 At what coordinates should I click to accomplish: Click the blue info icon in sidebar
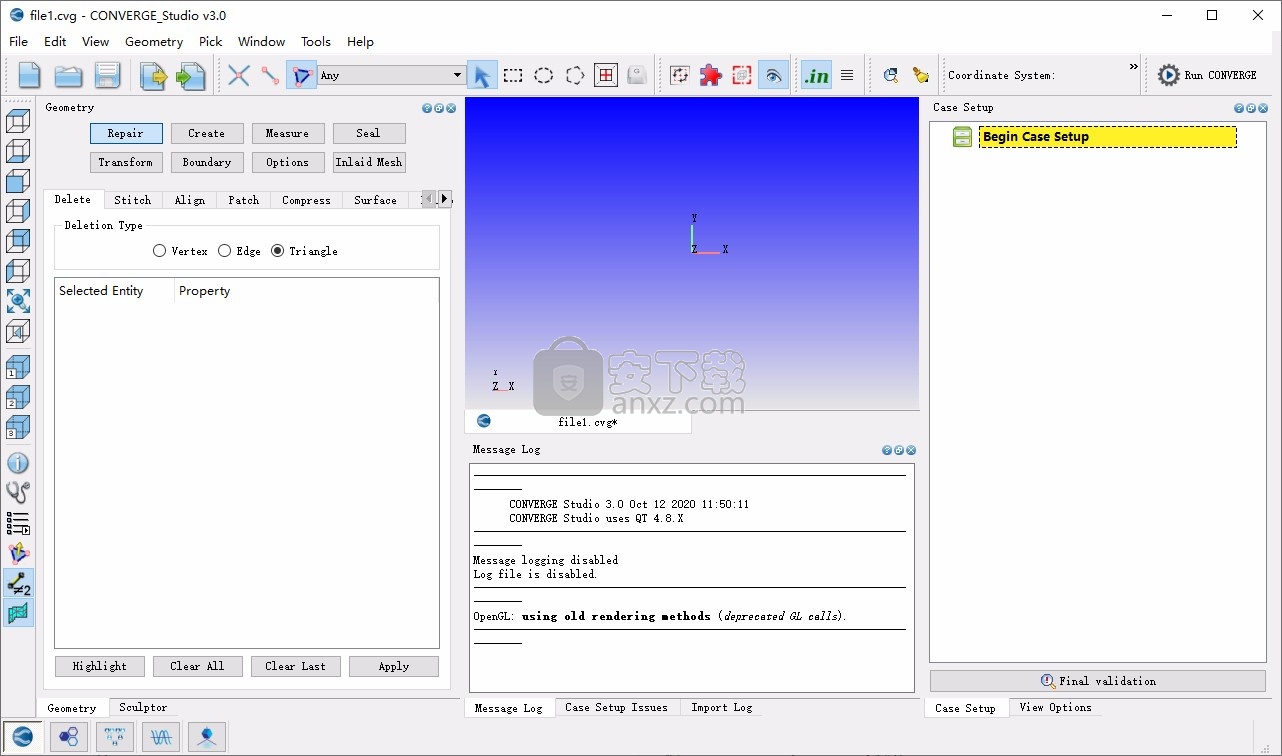point(18,463)
